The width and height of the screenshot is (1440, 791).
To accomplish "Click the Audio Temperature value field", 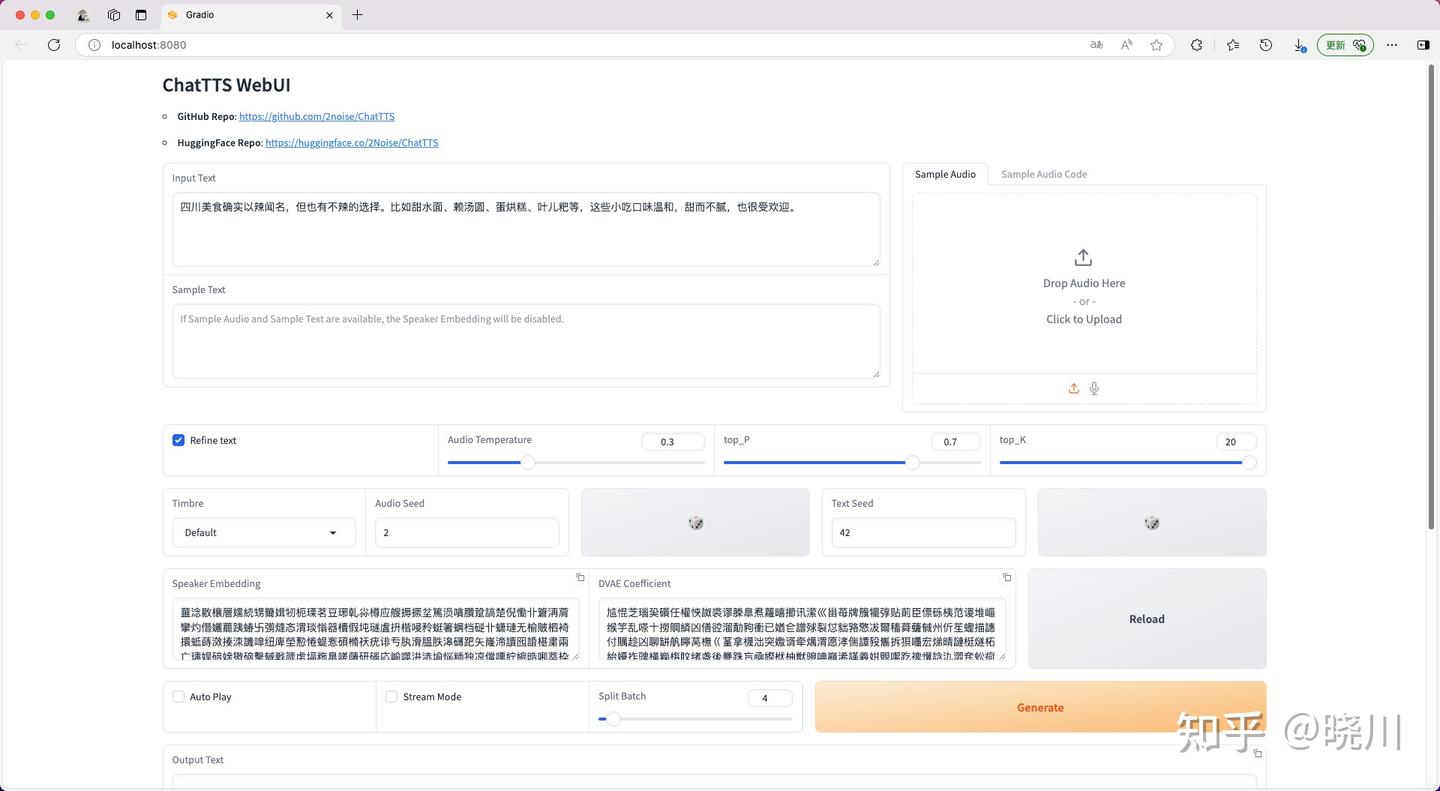I will pyautogui.click(x=673, y=442).
